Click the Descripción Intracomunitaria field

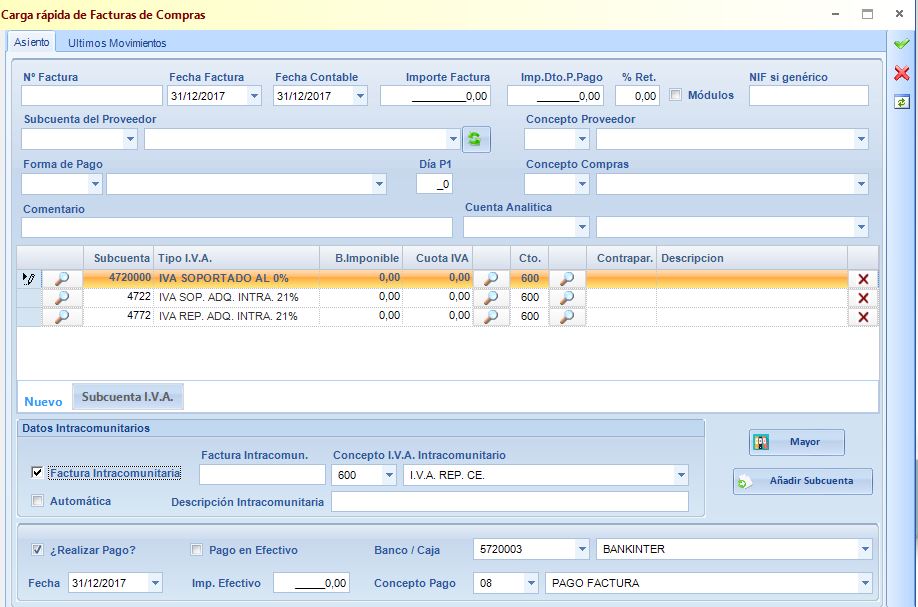pyautogui.click(x=510, y=502)
